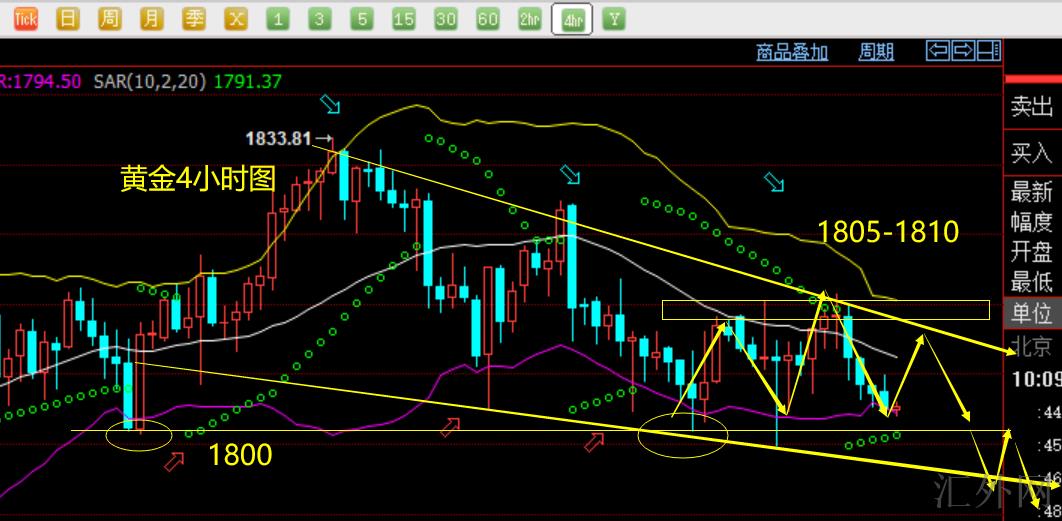Select the 2hr timeframe
1062x521 pixels.
tap(530, 19)
